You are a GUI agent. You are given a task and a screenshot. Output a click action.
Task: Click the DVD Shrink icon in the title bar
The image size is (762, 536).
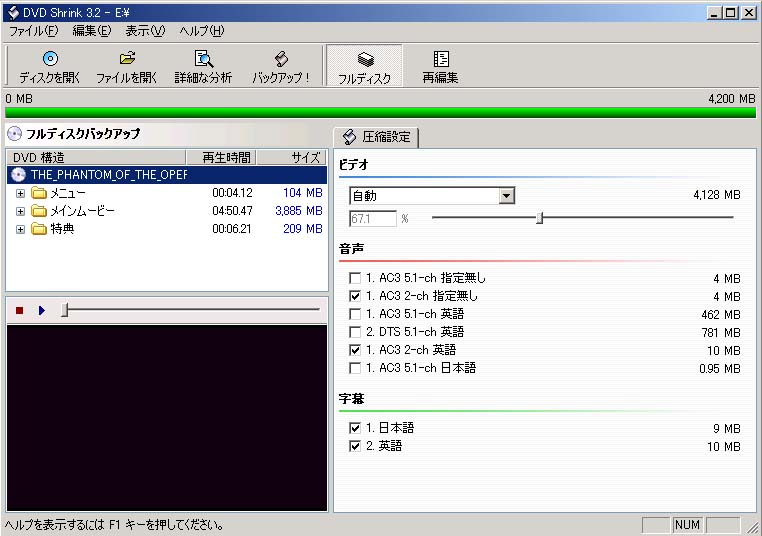coord(13,12)
